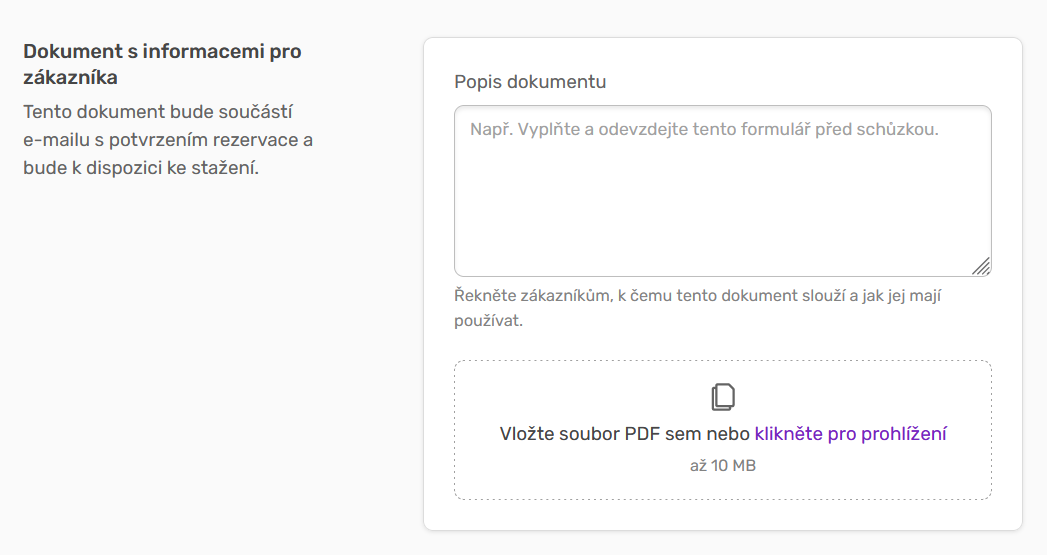The width and height of the screenshot is (1047, 555).
Task: Click the word 'zákazníka' in the heading
Action: (x=70, y=77)
